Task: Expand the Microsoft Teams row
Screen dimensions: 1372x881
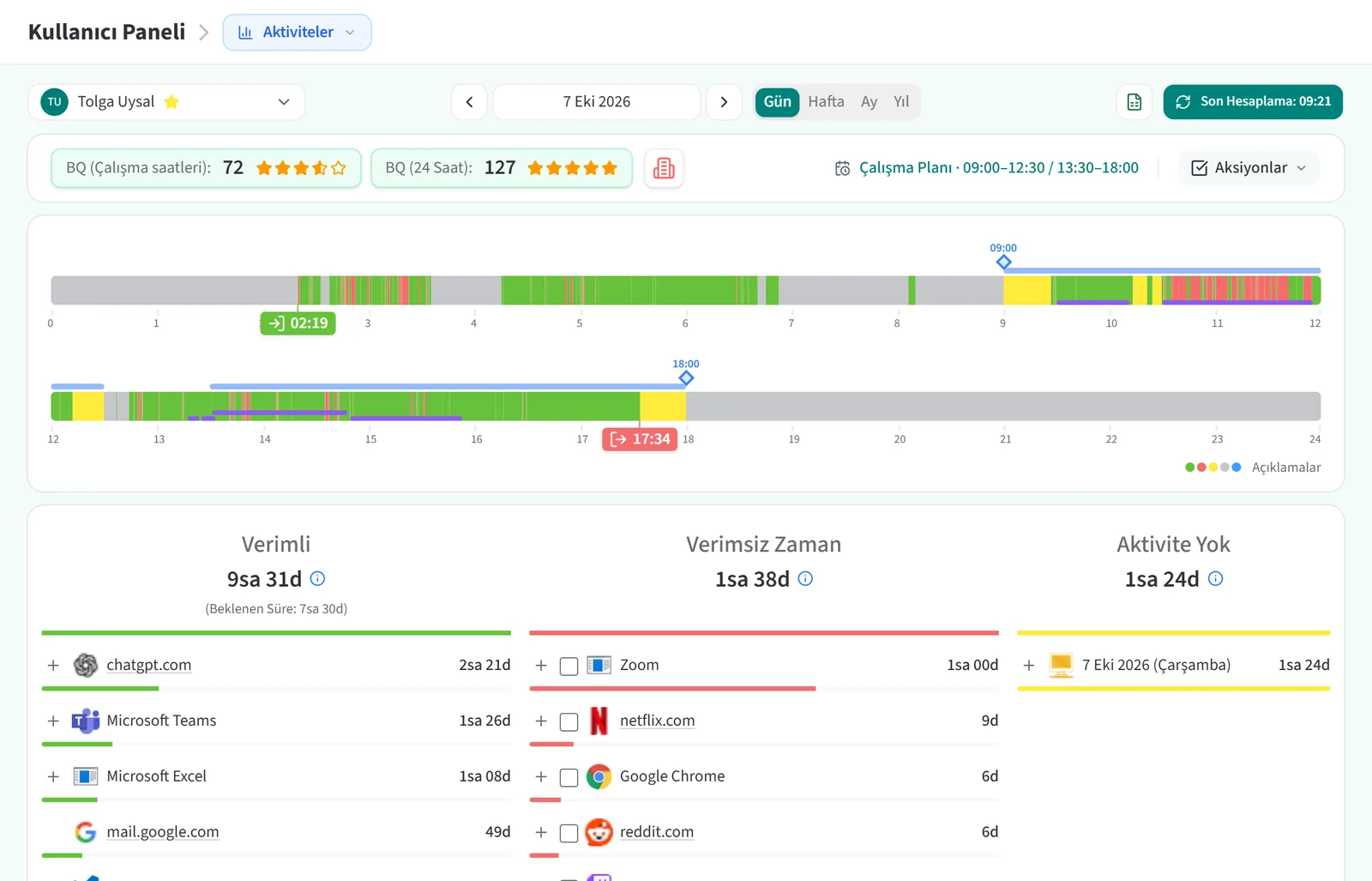Action: [53, 721]
